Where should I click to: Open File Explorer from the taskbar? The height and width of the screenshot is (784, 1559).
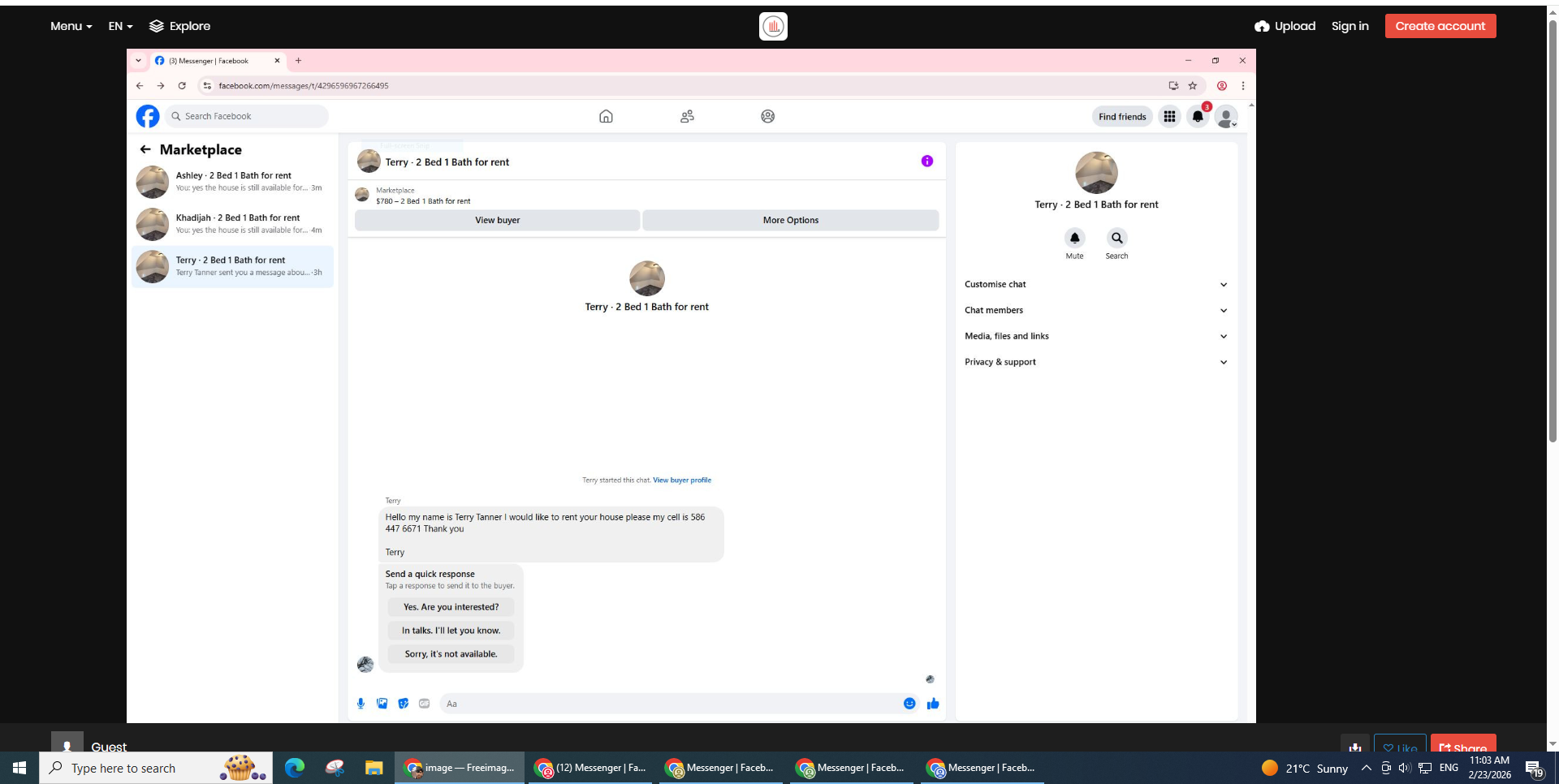tap(374, 768)
